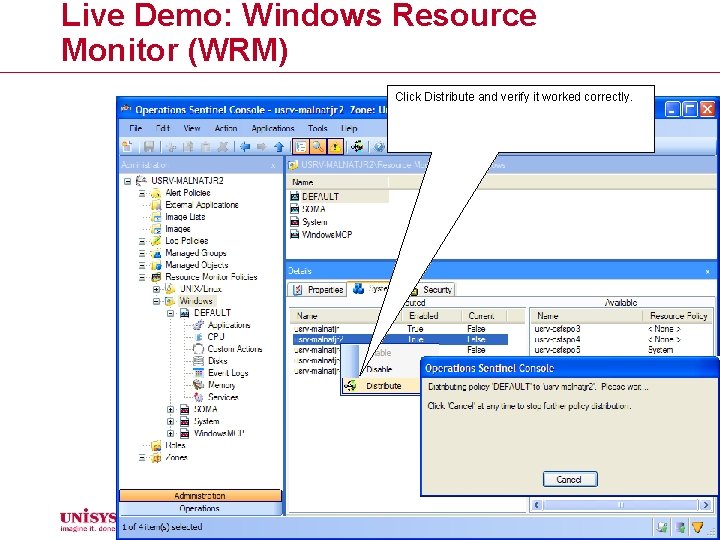
Task: Select the Custom Actions icon
Action: coord(198,349)
